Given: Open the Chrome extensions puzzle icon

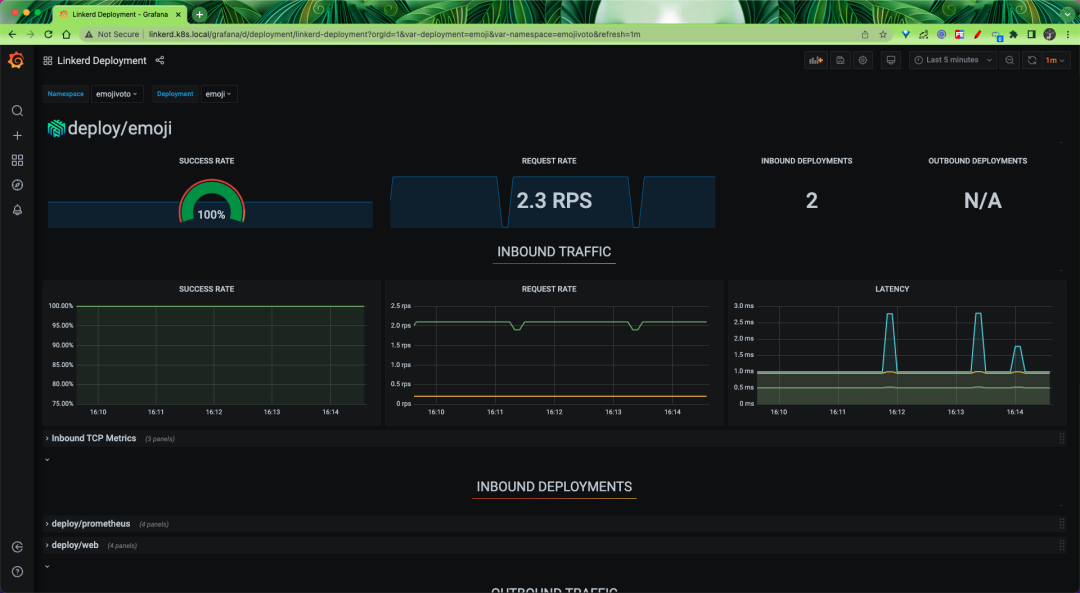Looking at the screenshot, I should click(1013, 34).
